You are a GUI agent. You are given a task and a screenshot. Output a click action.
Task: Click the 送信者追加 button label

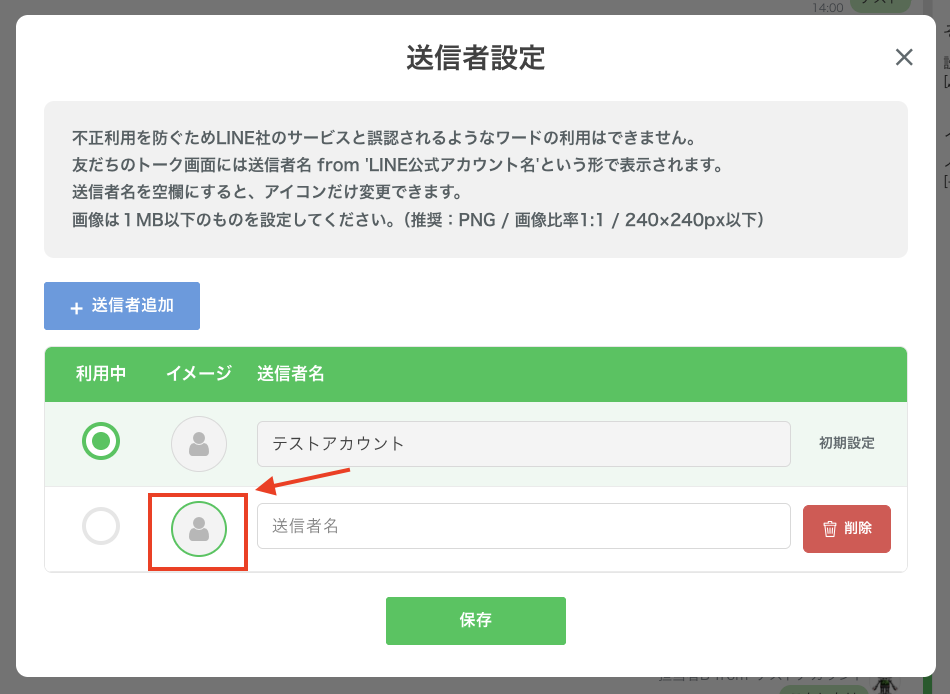pos(133,306)
